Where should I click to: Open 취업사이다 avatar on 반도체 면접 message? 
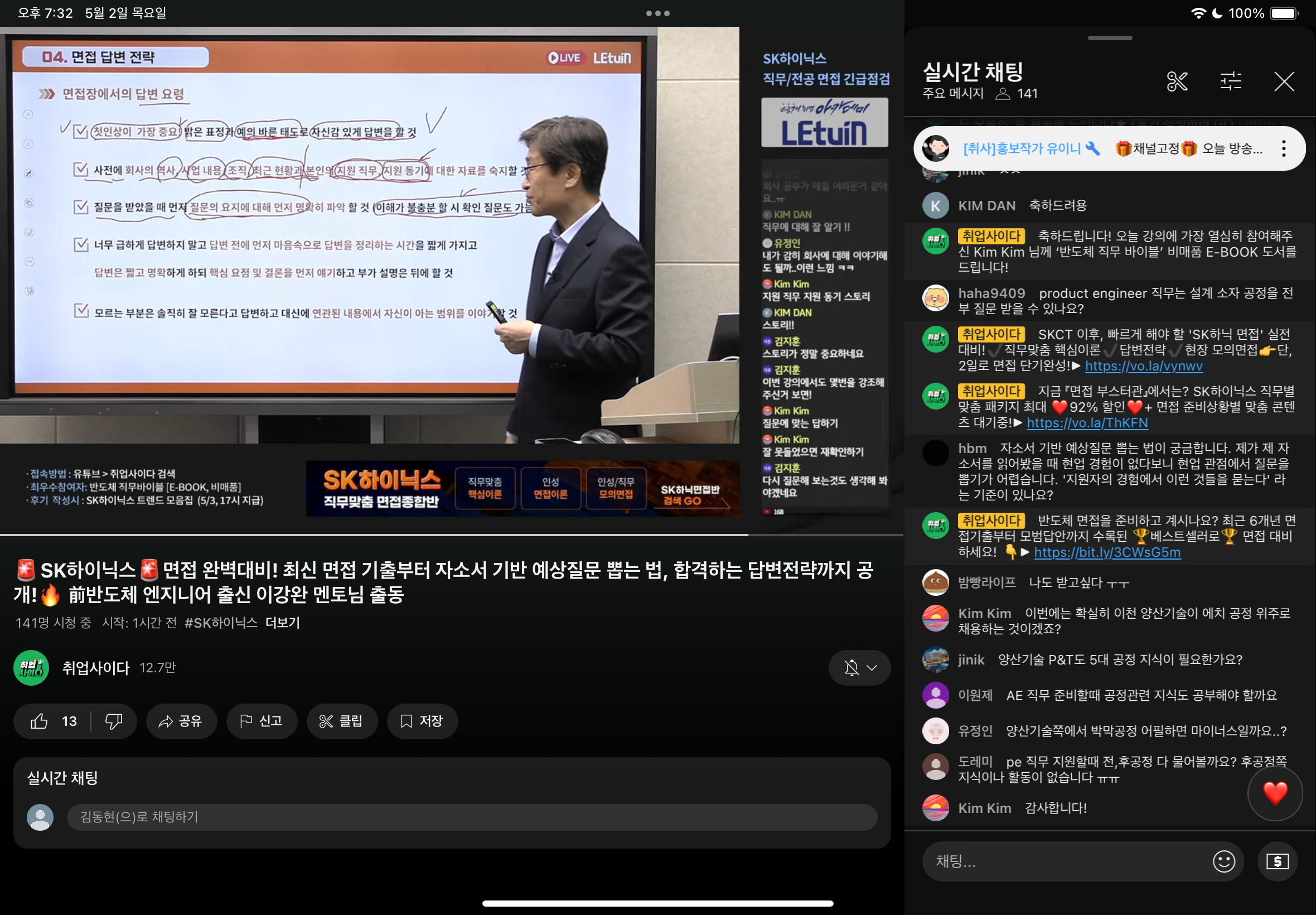pyautogui.click(x=936, y=526)
